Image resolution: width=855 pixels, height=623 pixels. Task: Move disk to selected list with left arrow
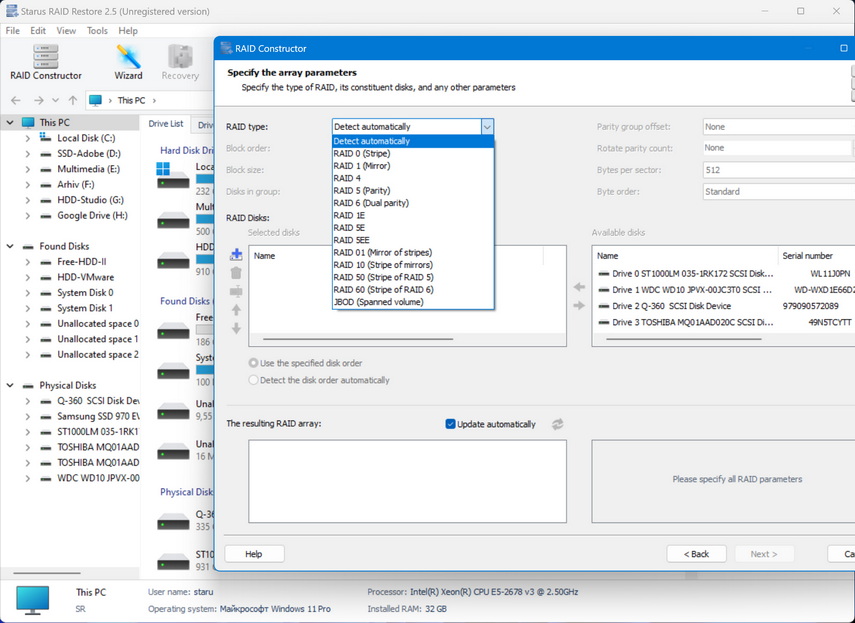(579, 287)
